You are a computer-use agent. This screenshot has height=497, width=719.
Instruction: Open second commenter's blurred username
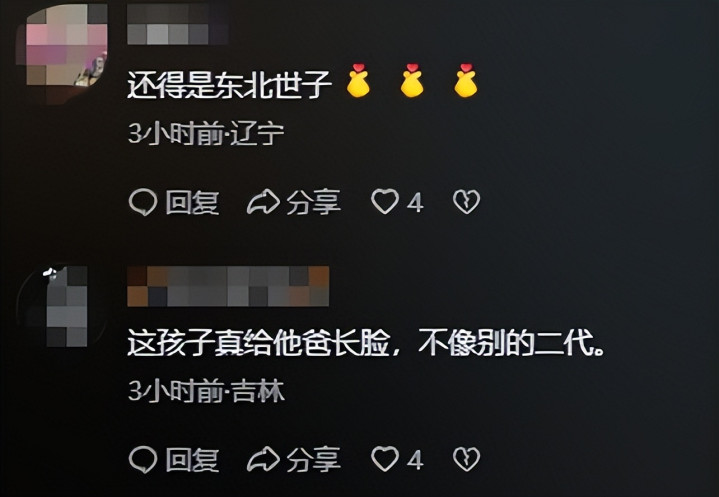(x=228, y=286)
